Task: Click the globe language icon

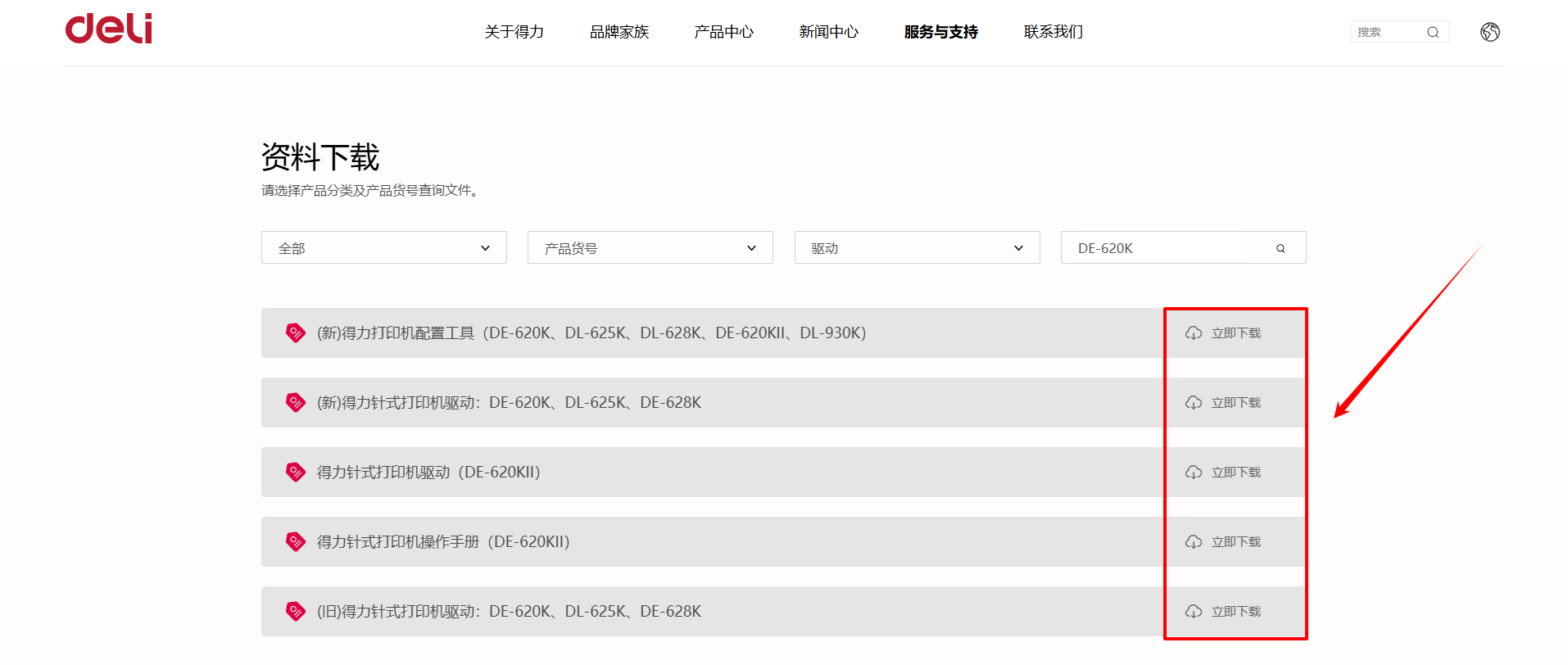Action: click(1490, 32)
